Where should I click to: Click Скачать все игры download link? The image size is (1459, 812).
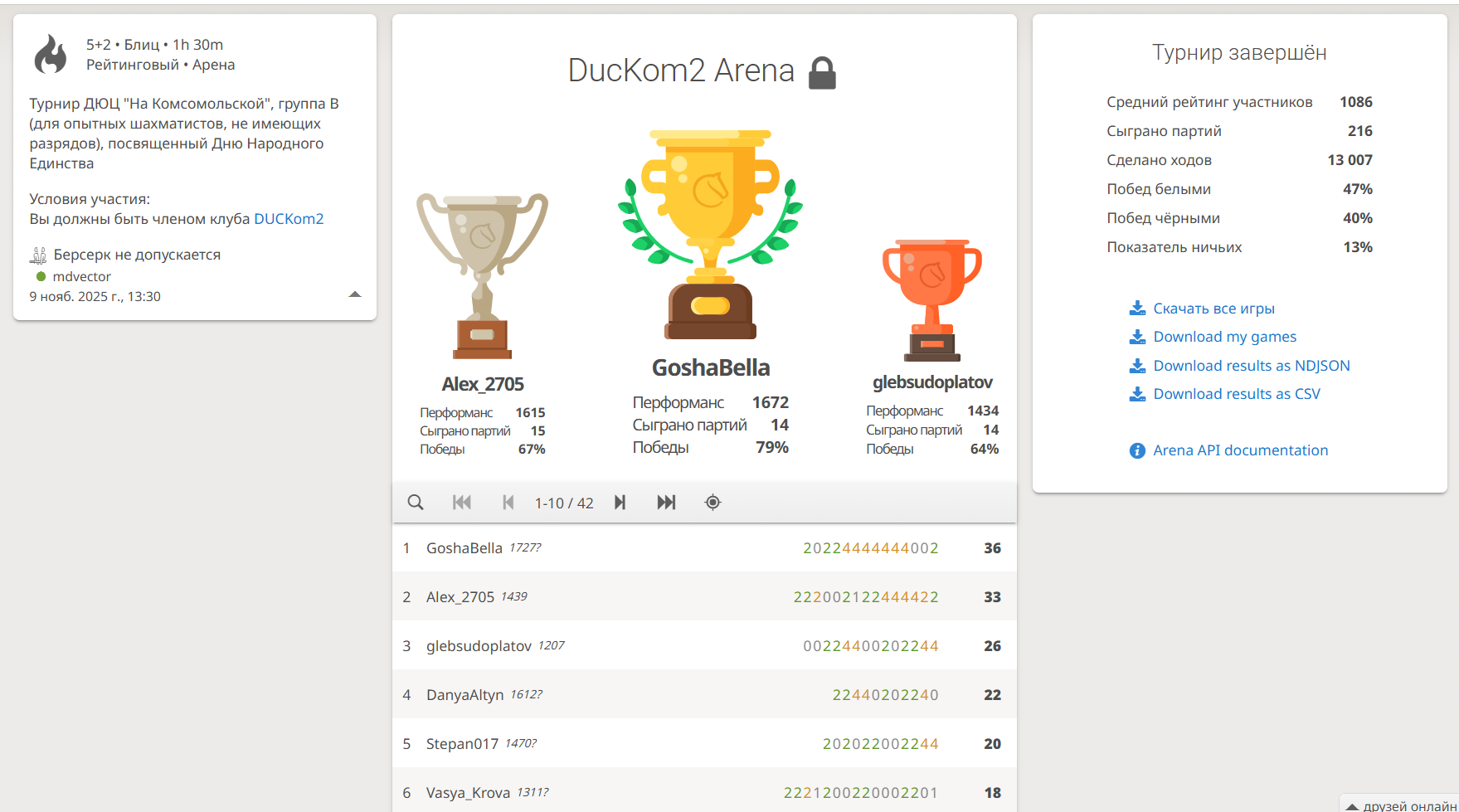[1213, 309]
